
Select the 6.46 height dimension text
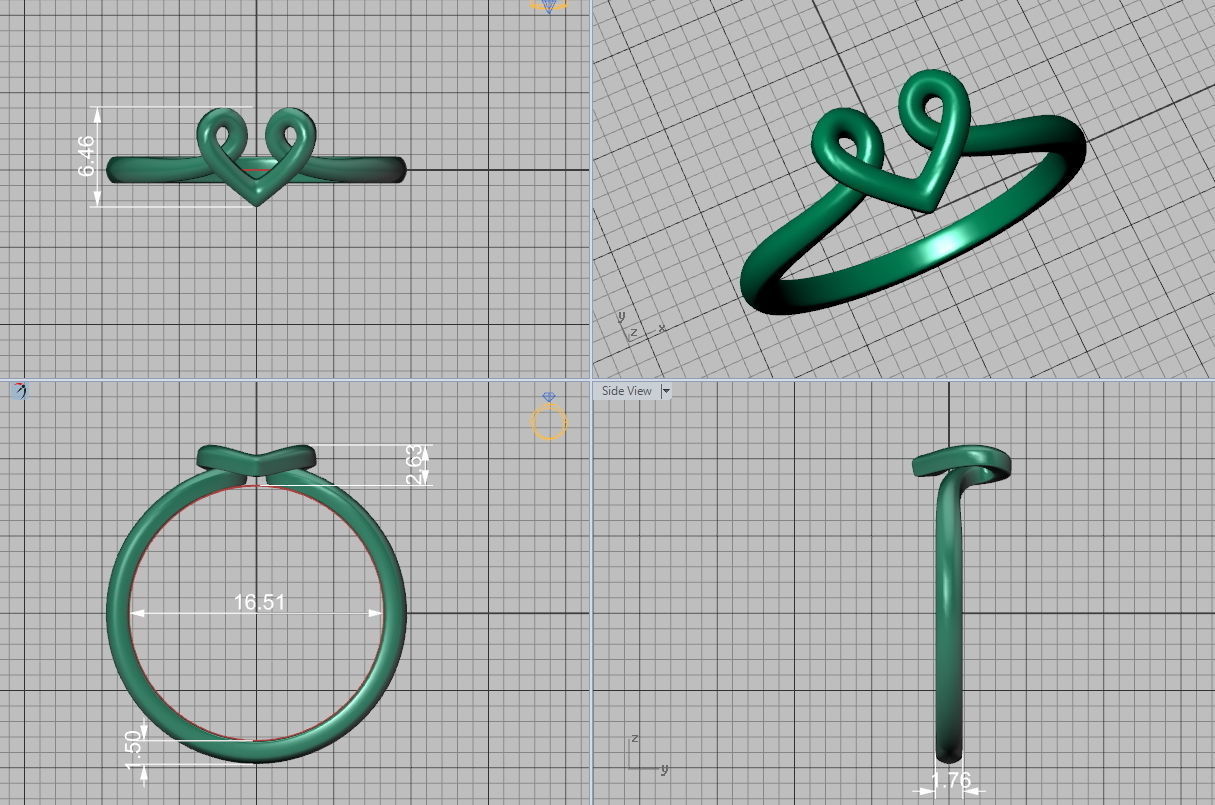[x=87, y=156]
